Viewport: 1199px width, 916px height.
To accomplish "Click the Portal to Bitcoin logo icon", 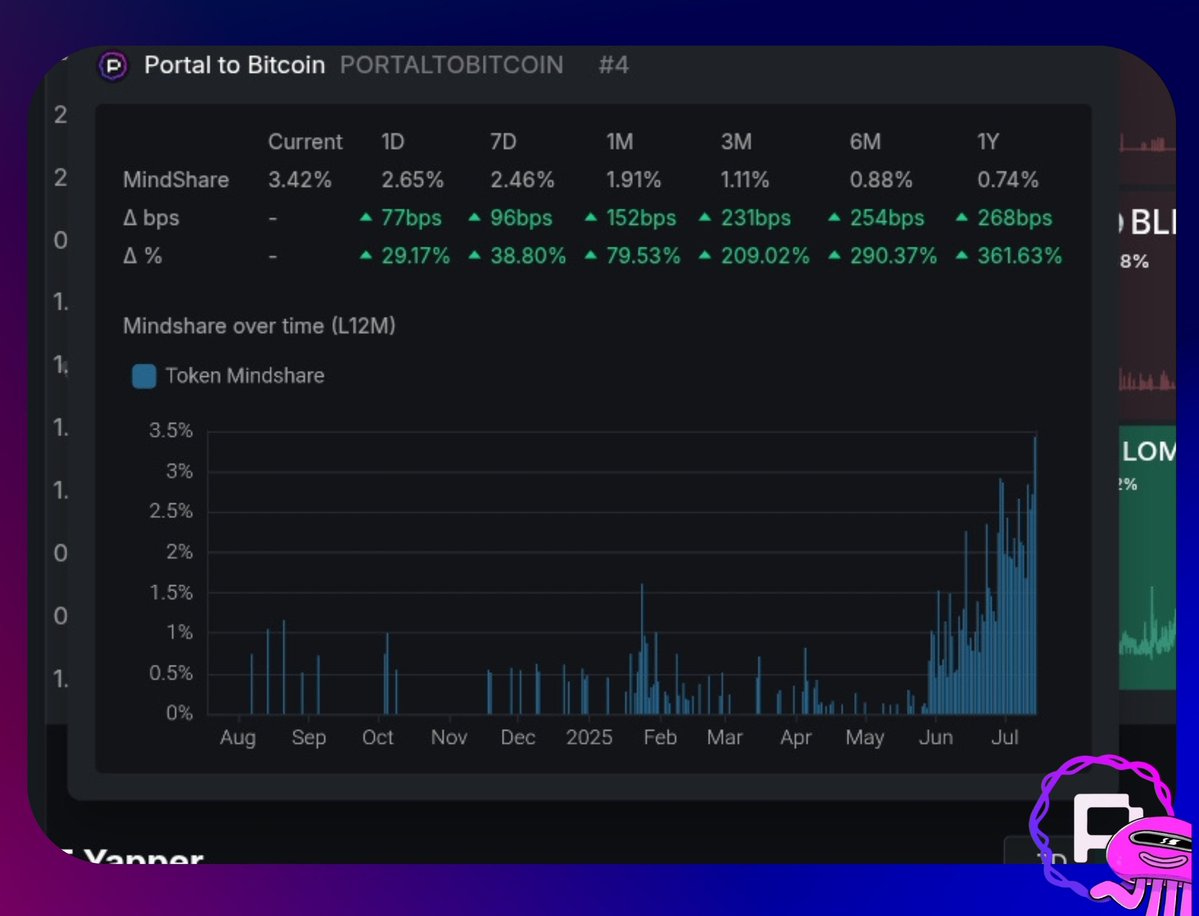I will [113, 66].
